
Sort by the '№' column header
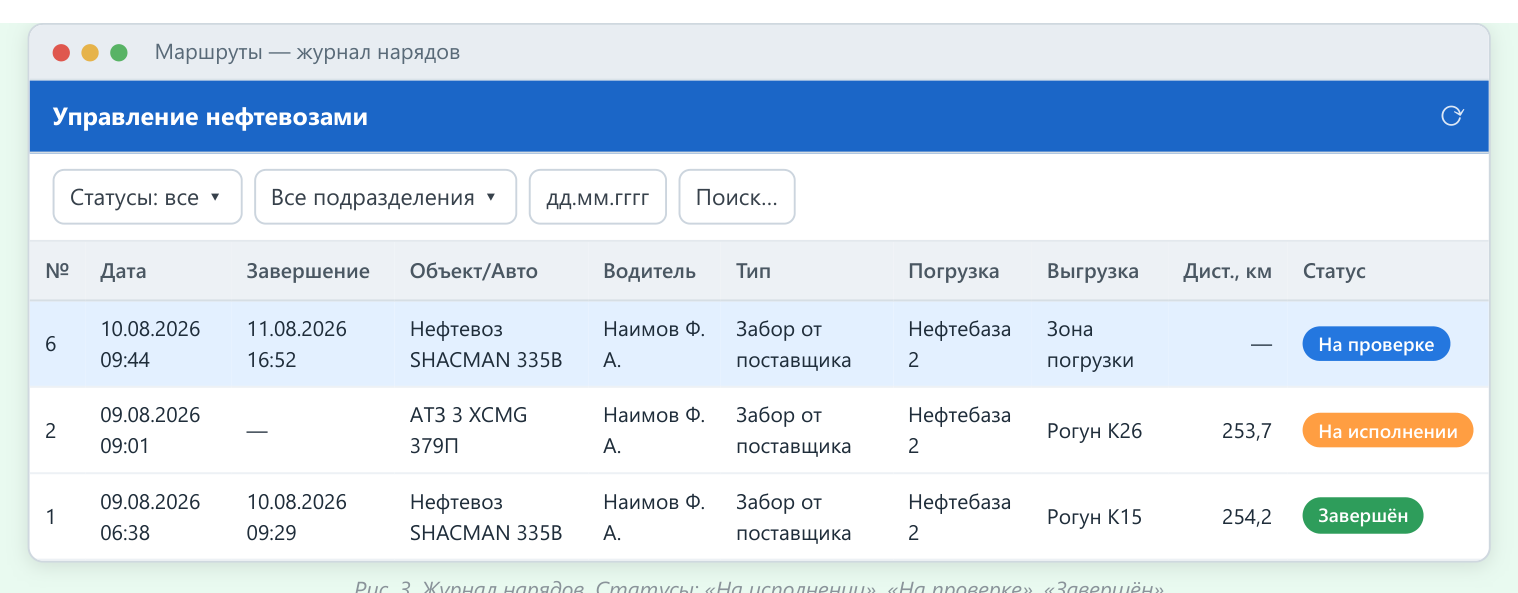click(x=56, y=271)
